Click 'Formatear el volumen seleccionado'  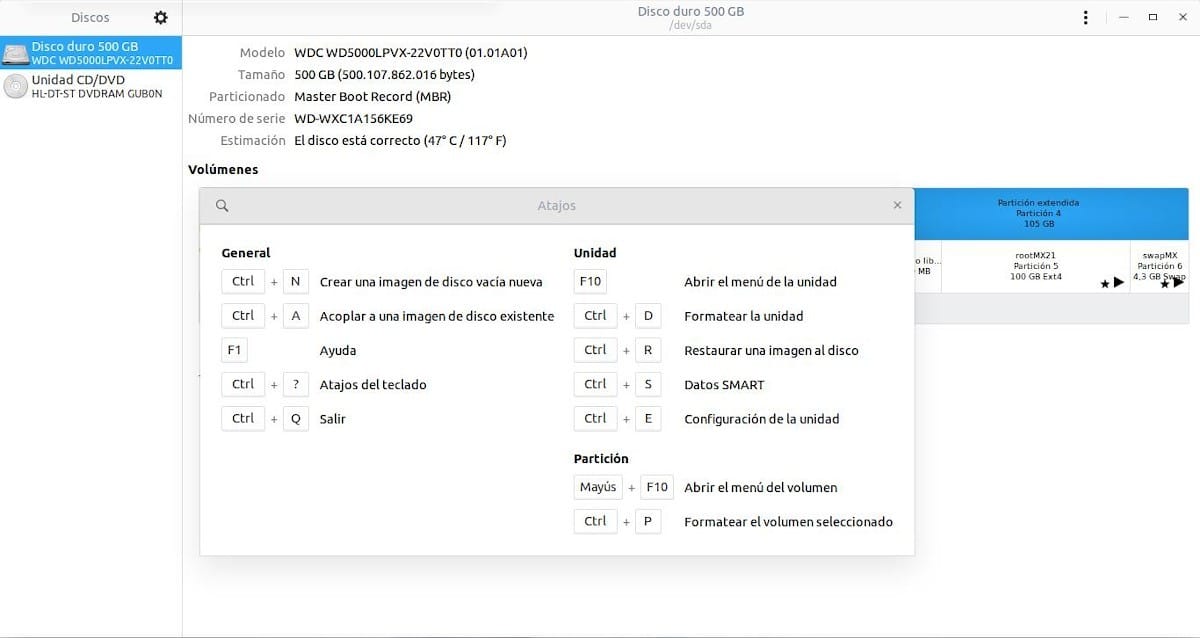pos(788,522)
